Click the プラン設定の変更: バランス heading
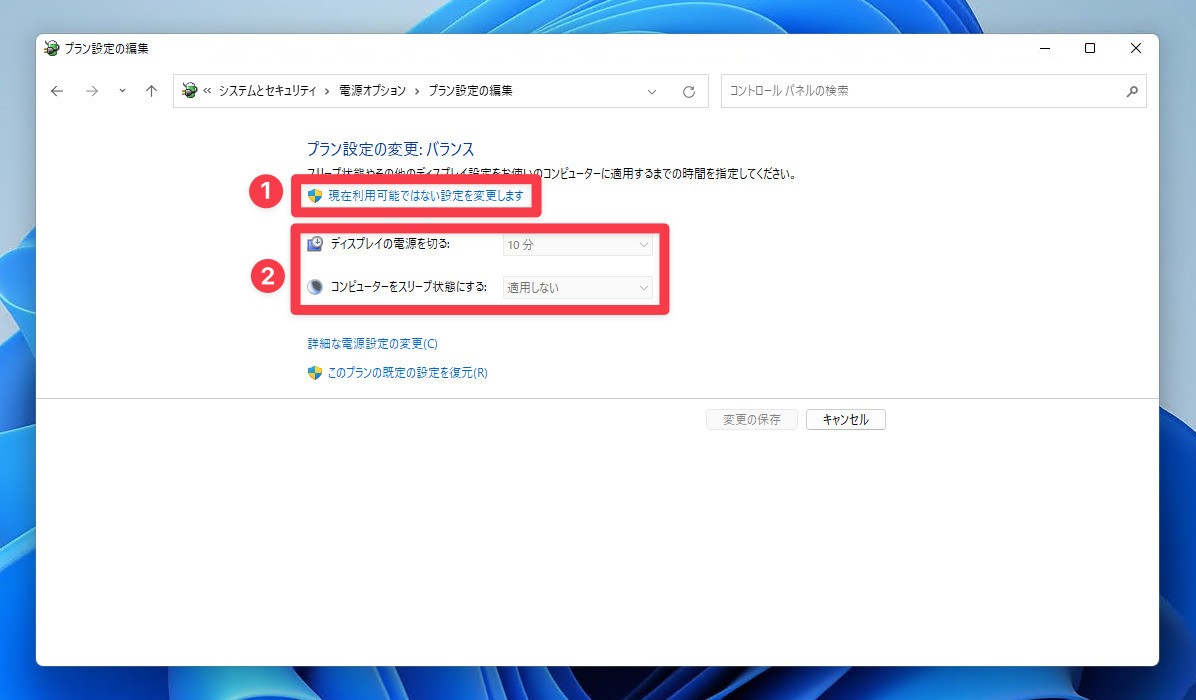Image resolution: width=1196 pixels, height=700 pixels. (390, 149)
